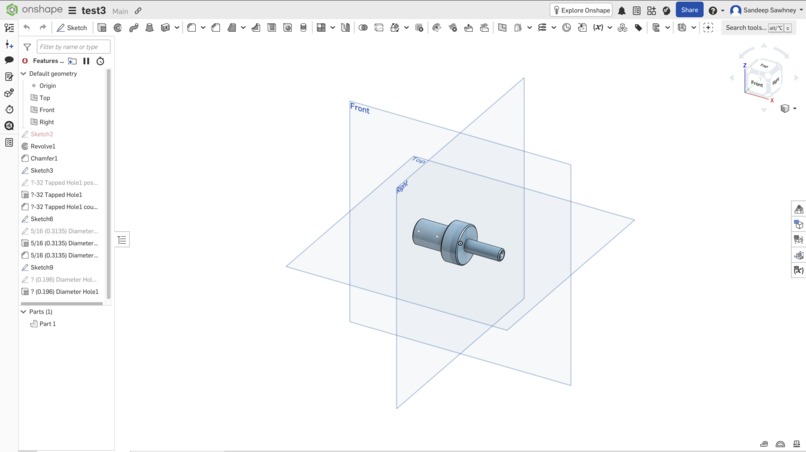Select the Revolve tool icon
This screenshot has height=452, width=806.
pyautogui.click(x=118, y=28)
